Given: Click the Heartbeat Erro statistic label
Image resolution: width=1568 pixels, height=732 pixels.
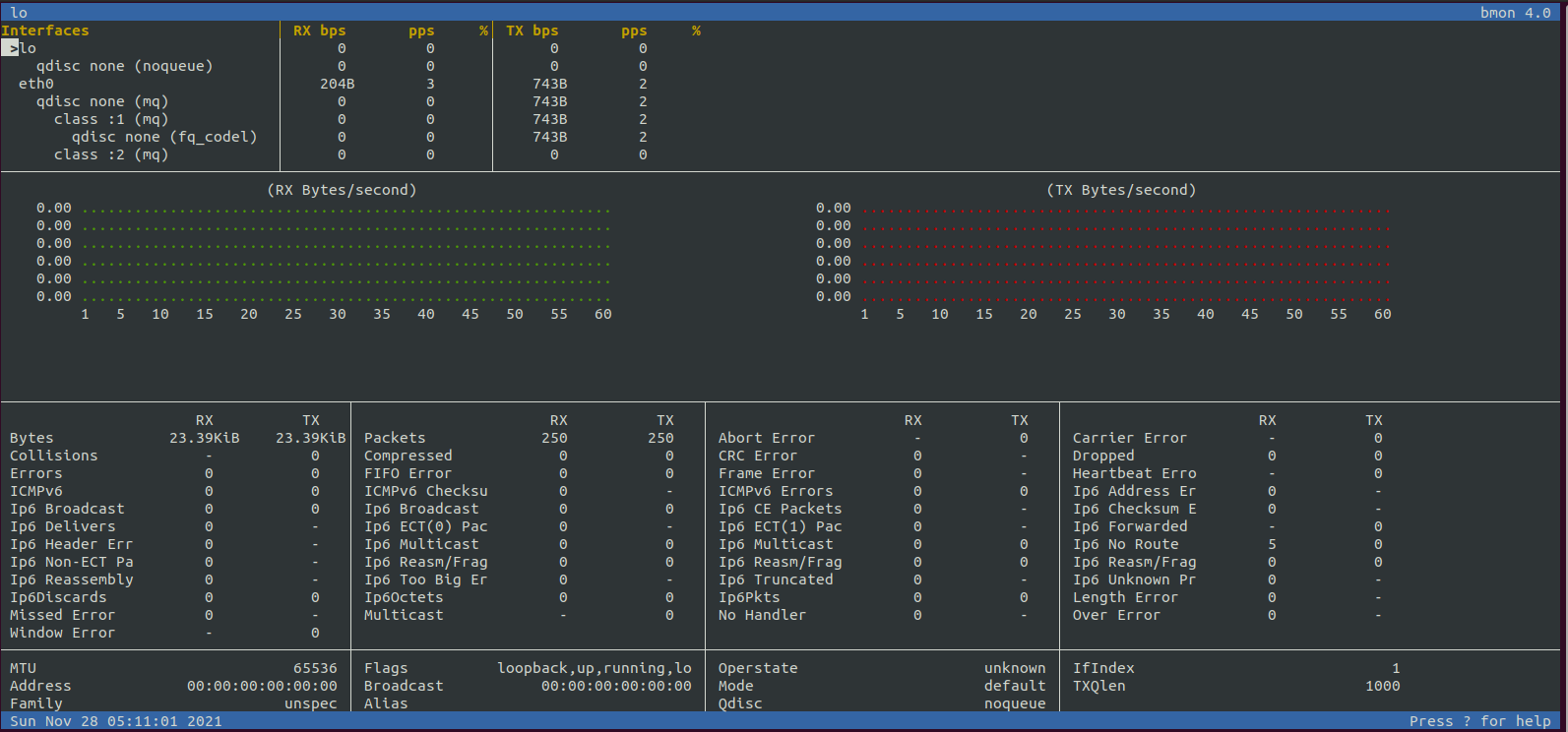Looking at the screenshot, I should (x=1135, y=473).
